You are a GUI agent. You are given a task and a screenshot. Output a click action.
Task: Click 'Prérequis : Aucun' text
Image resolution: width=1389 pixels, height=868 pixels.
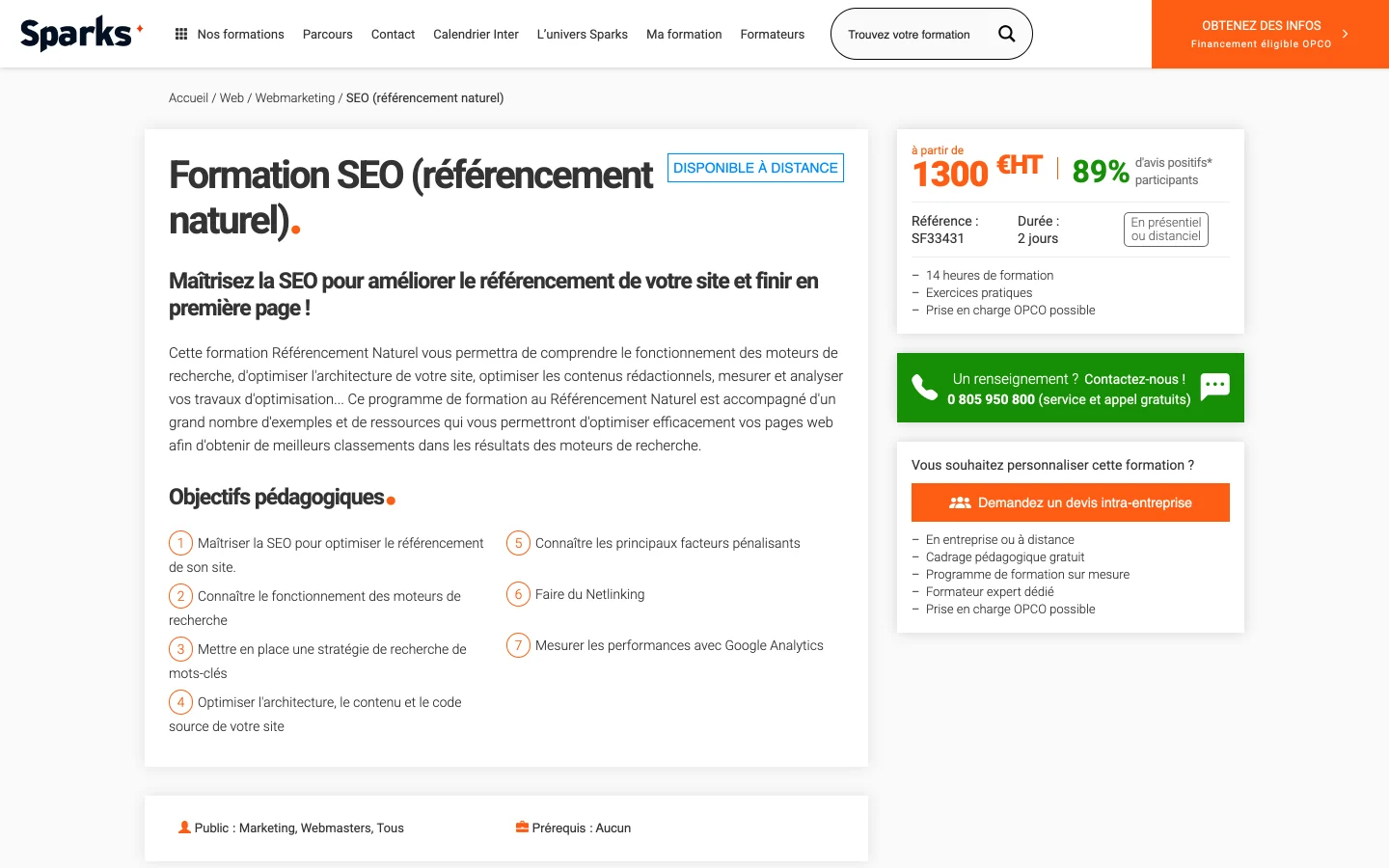[x=582, y=827]
